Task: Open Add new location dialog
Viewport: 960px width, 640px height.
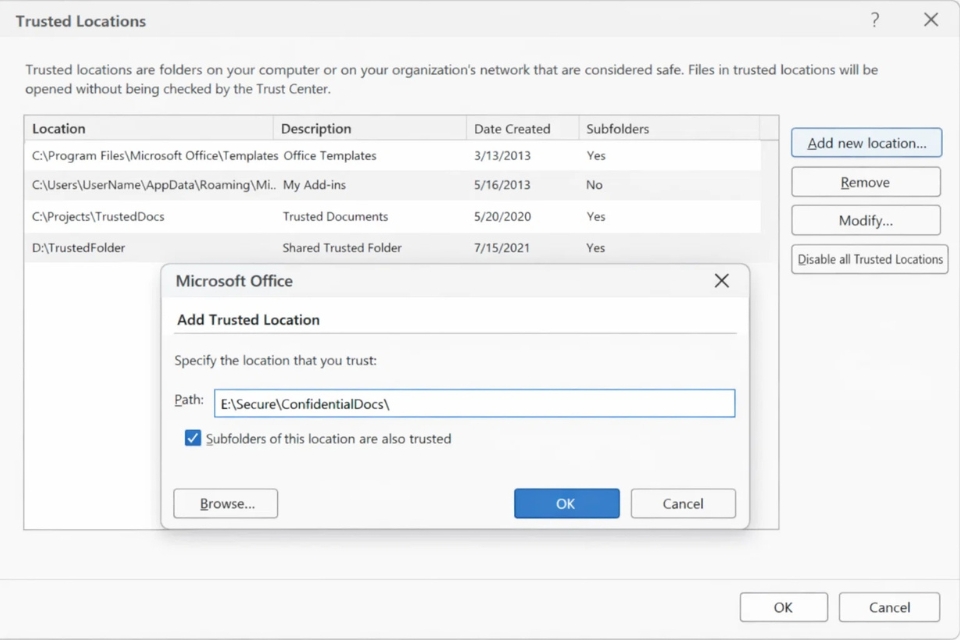Action: tap(866, 142)
